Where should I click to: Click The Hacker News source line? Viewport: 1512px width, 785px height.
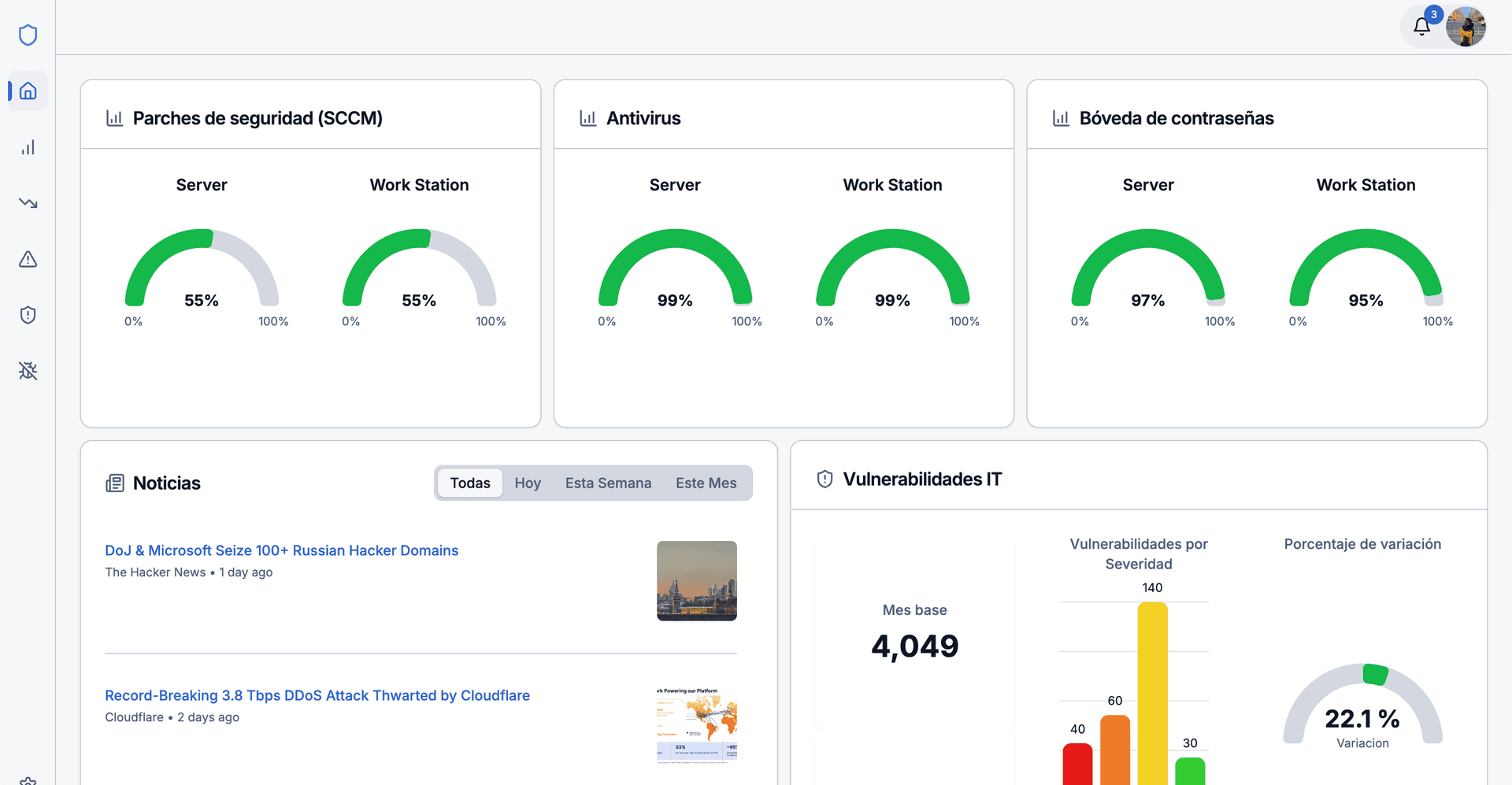pos(189,572)
